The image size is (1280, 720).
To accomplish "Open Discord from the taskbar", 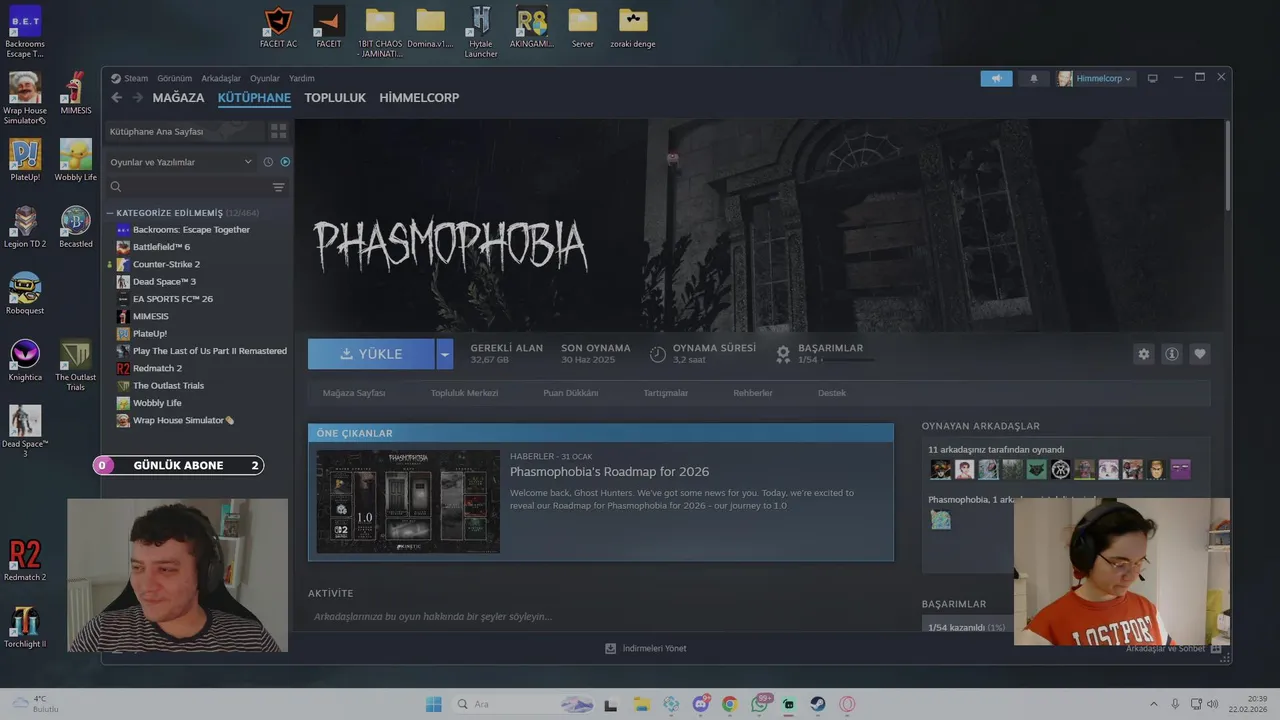I will [x=701, y=704].
